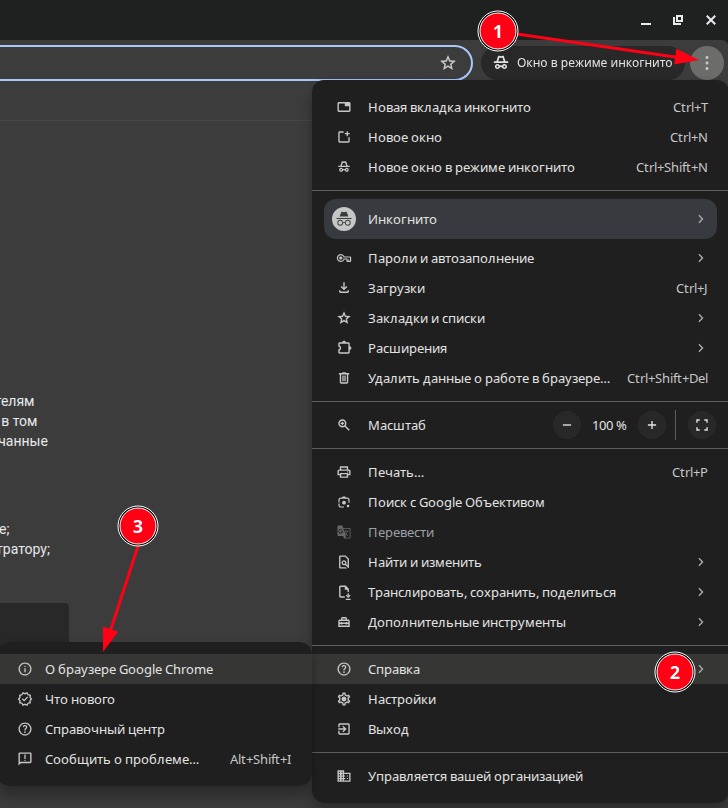Click the Настройки gear icon
The width and height of the screenshot is (728, 808).
pos(344,700)
